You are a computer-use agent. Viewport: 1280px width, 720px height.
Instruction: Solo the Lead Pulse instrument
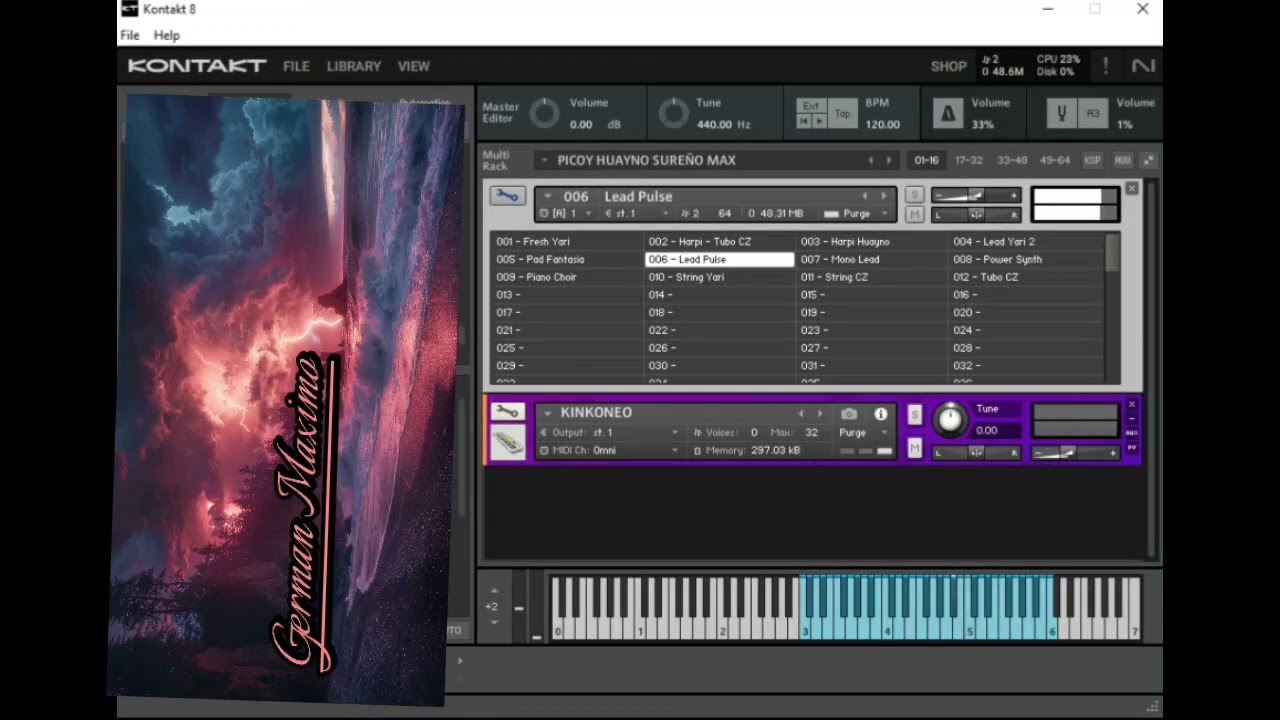pos(914,195)
